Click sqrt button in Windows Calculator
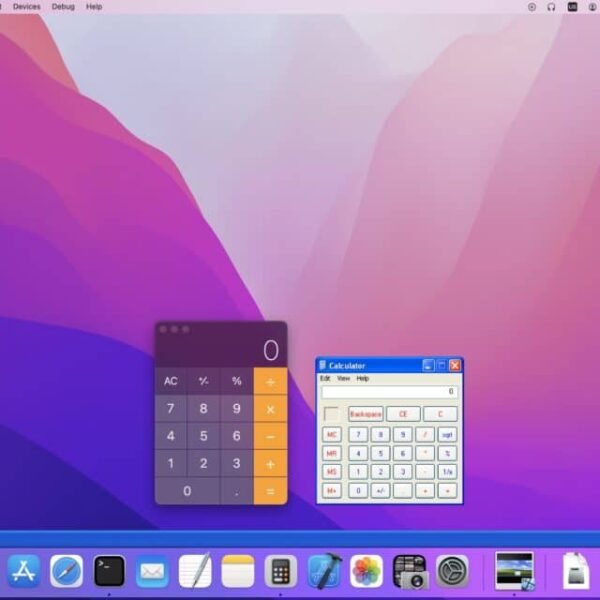Screen dimensions: 600x600 point(447,435)
